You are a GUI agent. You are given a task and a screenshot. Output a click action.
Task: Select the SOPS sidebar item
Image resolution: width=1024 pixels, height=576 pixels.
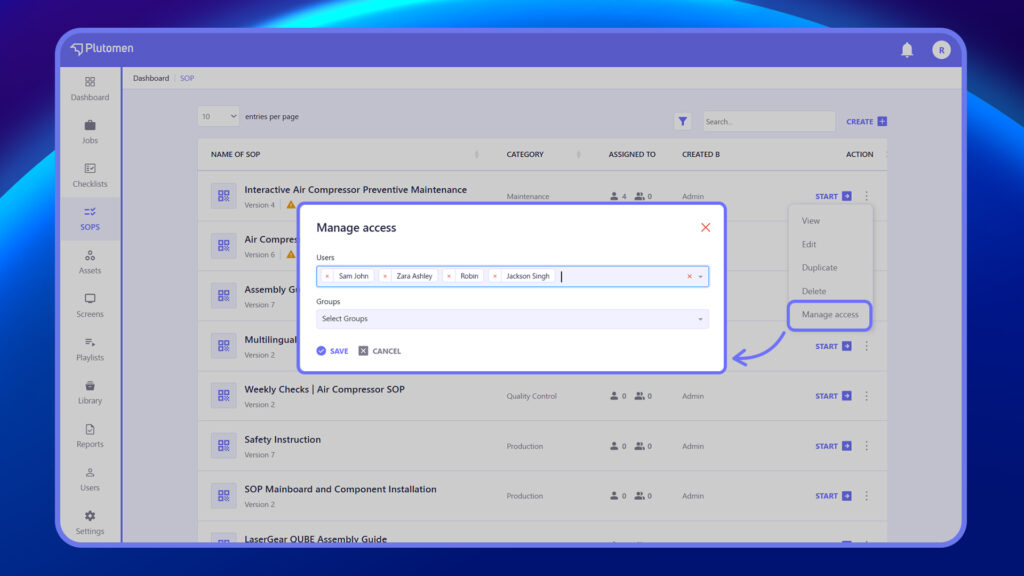(x=89, y=219)
